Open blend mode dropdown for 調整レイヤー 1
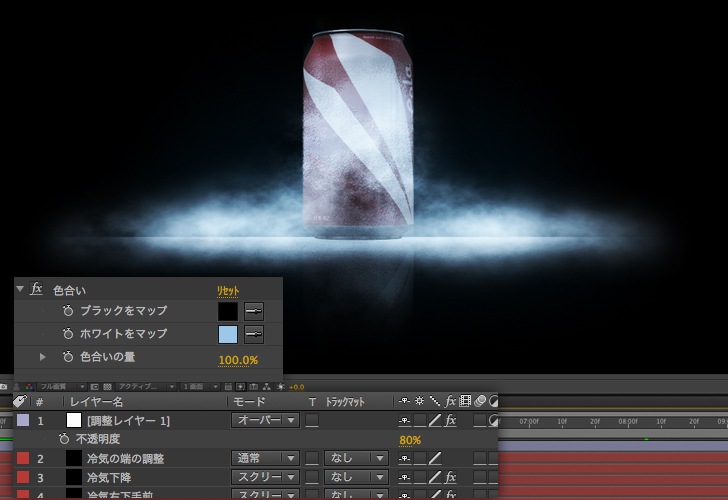The height and width of the screenshot is (500, 728). 265,420
